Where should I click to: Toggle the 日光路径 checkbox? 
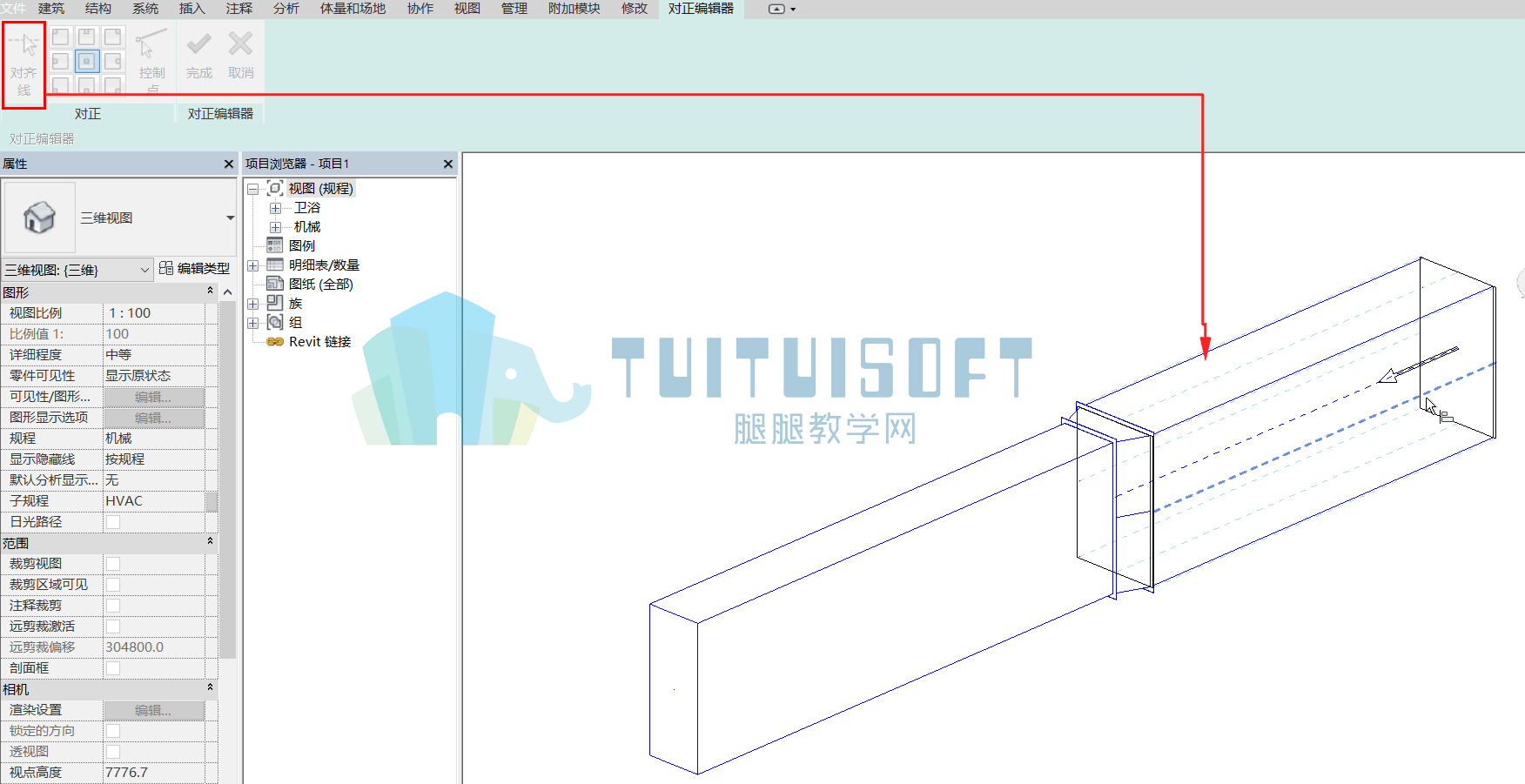pyautogui.click(x=113, y=522)
